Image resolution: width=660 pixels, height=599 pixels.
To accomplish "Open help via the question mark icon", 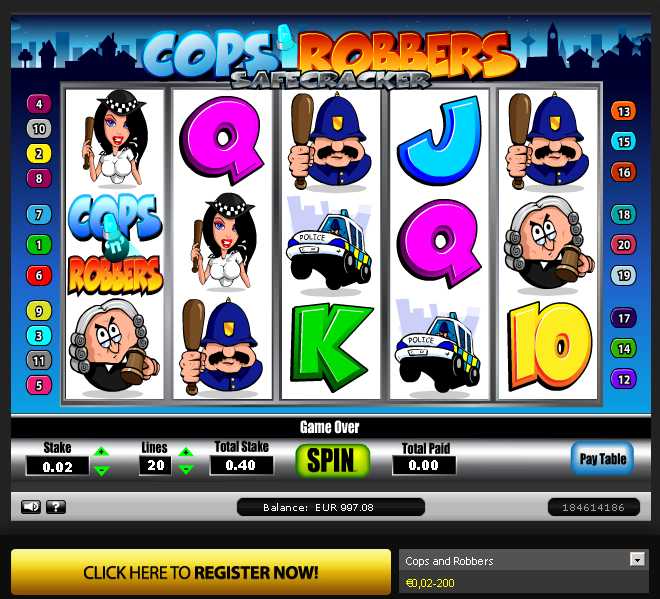I will click(x=56, y=506).
